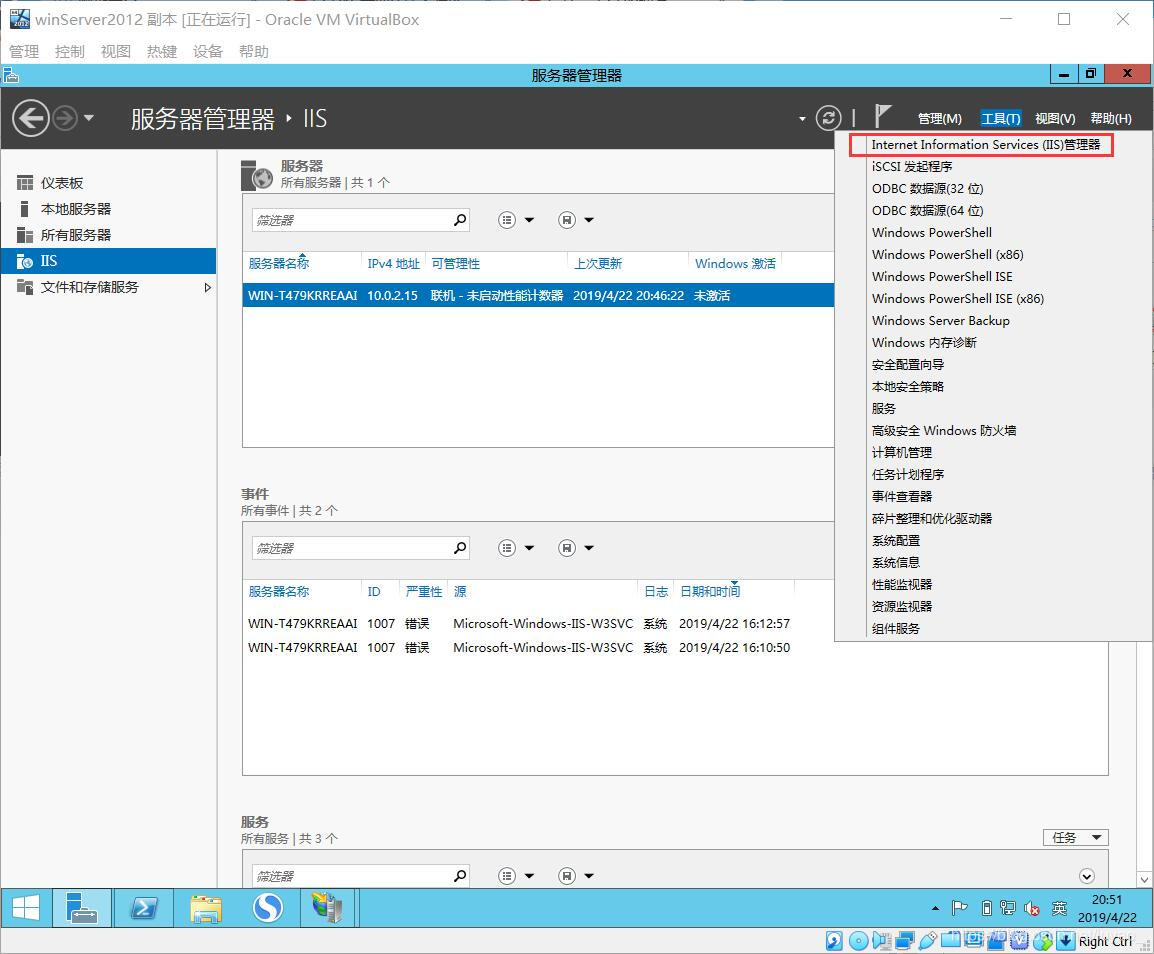Open the 工具(T) menu
Screen dimensions: 1154x954
pos(1000,119)
